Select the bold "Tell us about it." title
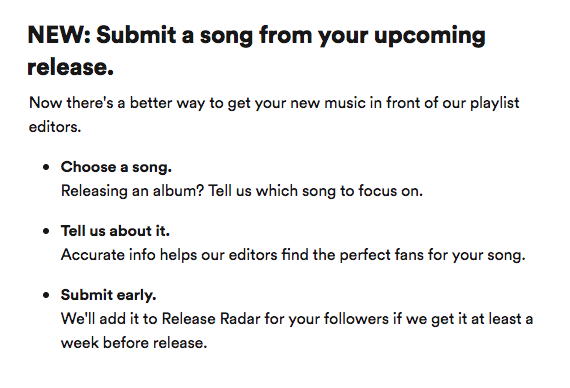The height and width of the screenshot is (388, 570). (x=115, y=231)
